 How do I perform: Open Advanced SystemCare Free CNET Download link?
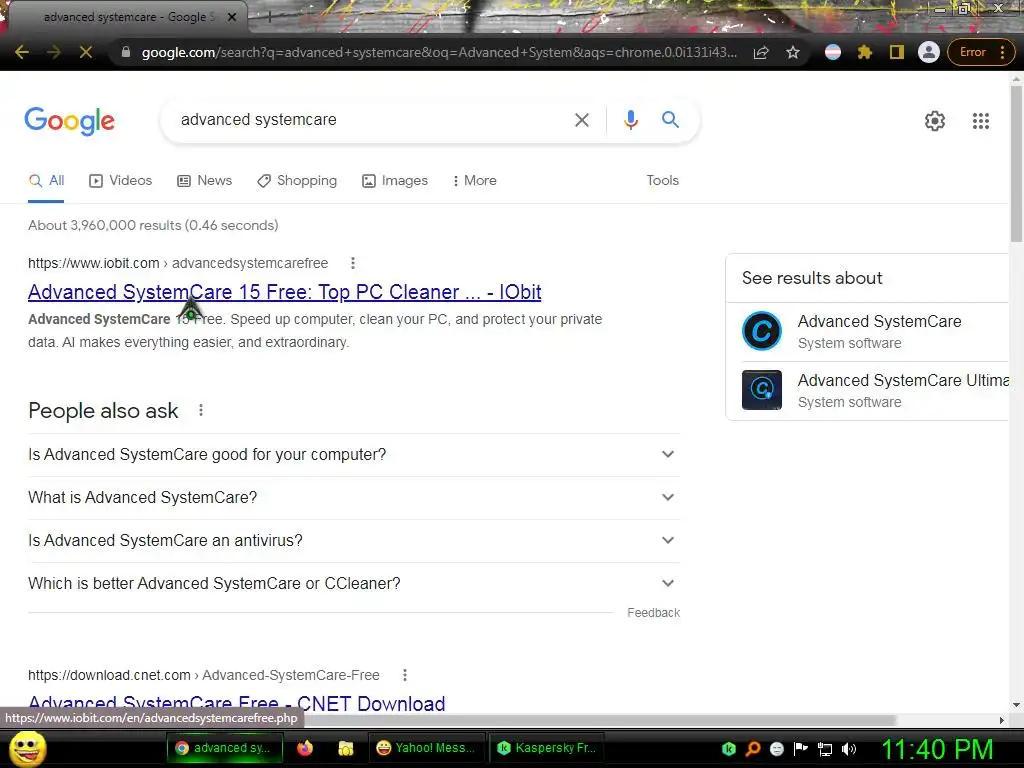pos(236,704)
